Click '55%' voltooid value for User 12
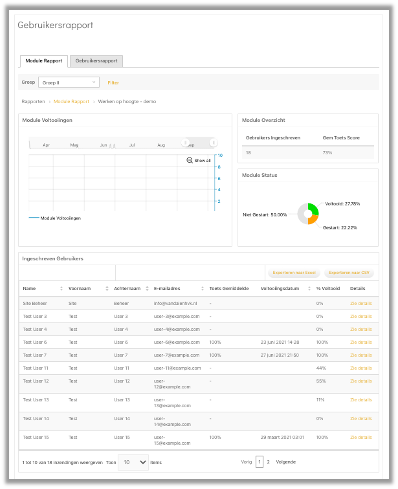The height and width of the screenshot is (489, 398). pos(321,381)
